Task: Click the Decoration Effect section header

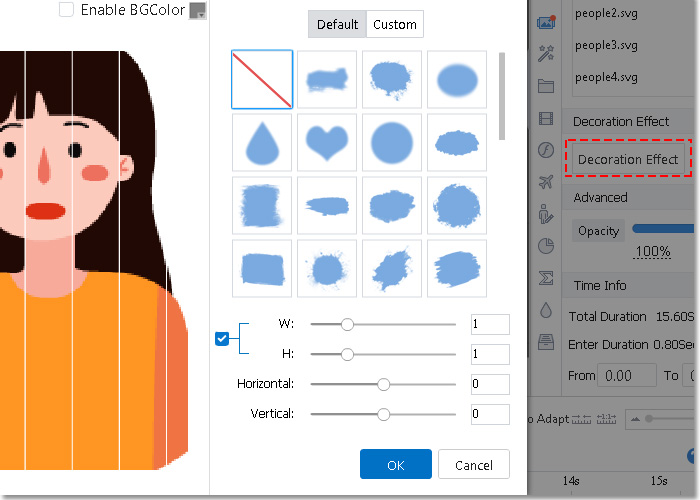Action: [x=629, y=121]
